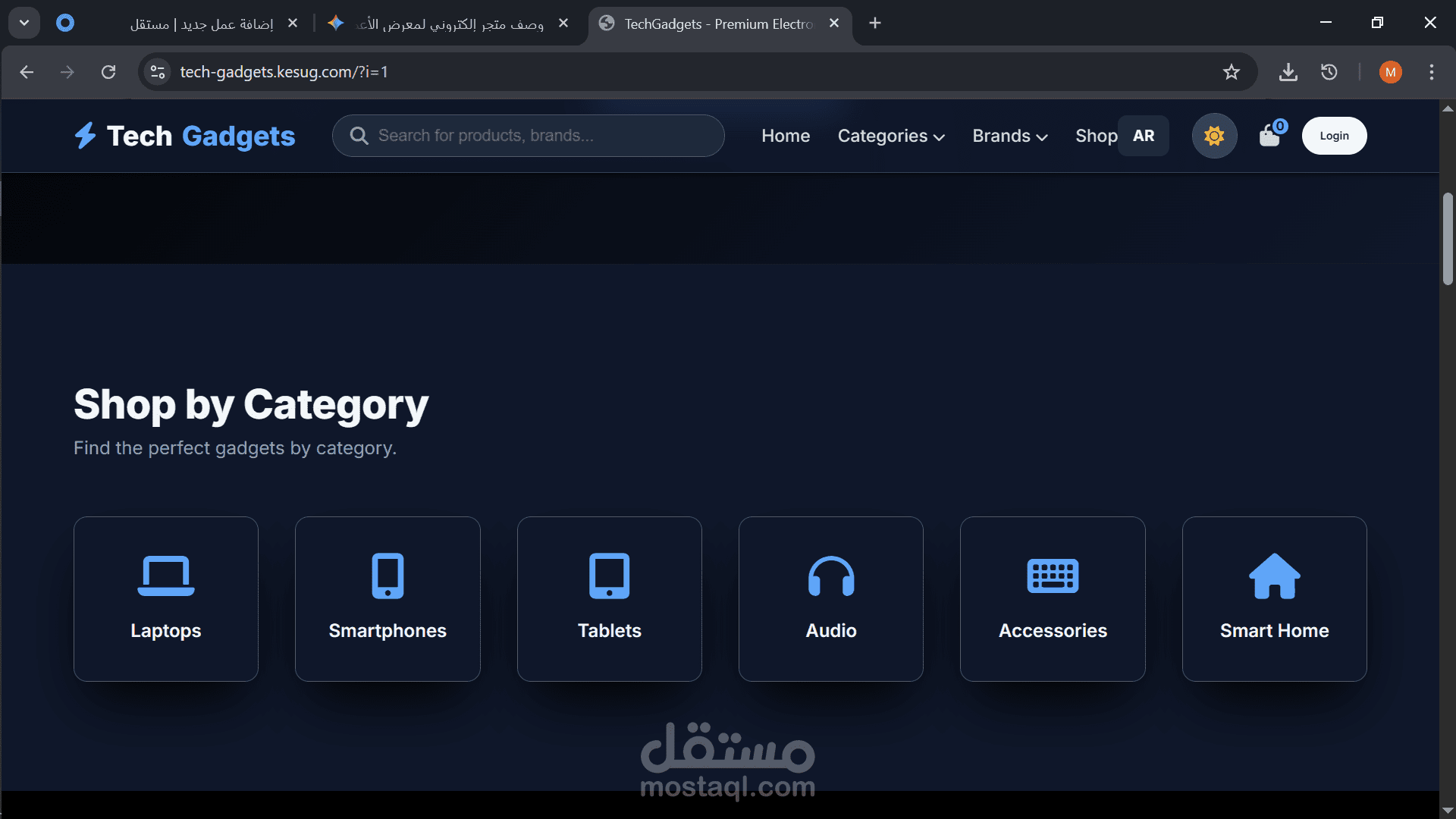The width and height of the screenshot is (1456, 819).
Task: Click the Tech Gadgets lightning logo
Action: [85, 136]
